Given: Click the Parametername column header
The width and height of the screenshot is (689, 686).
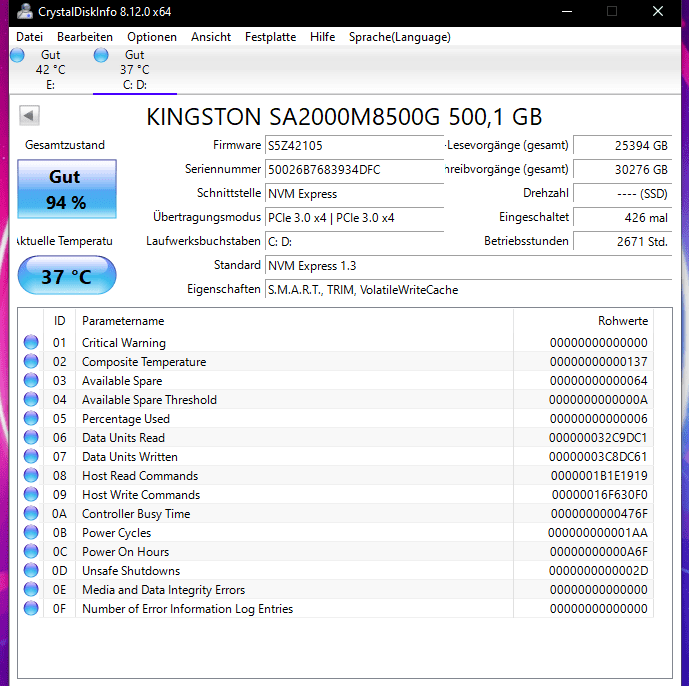Looking at the screenshot, I should pyautogui.click(x=294, y=321).
